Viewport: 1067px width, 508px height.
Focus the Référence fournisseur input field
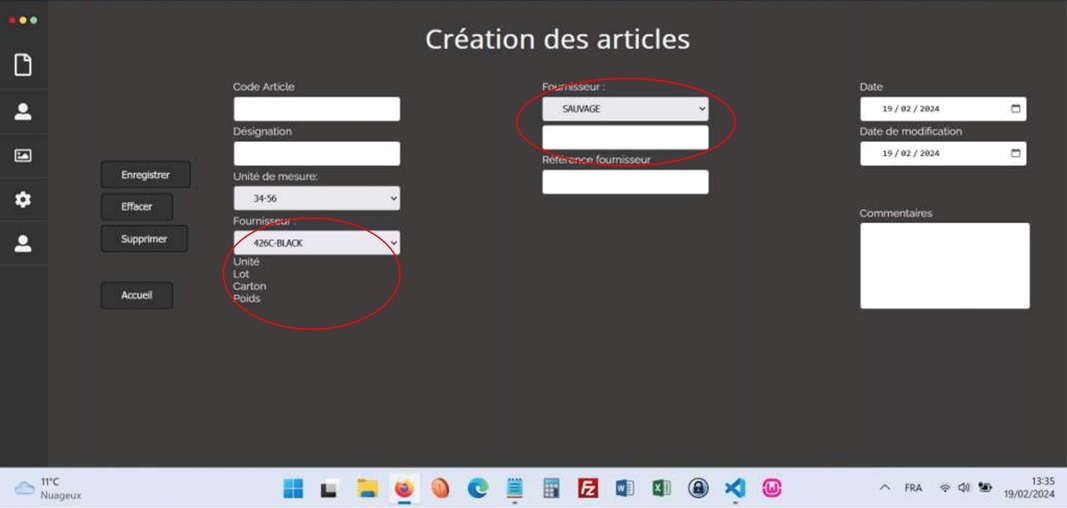(625, 182)
